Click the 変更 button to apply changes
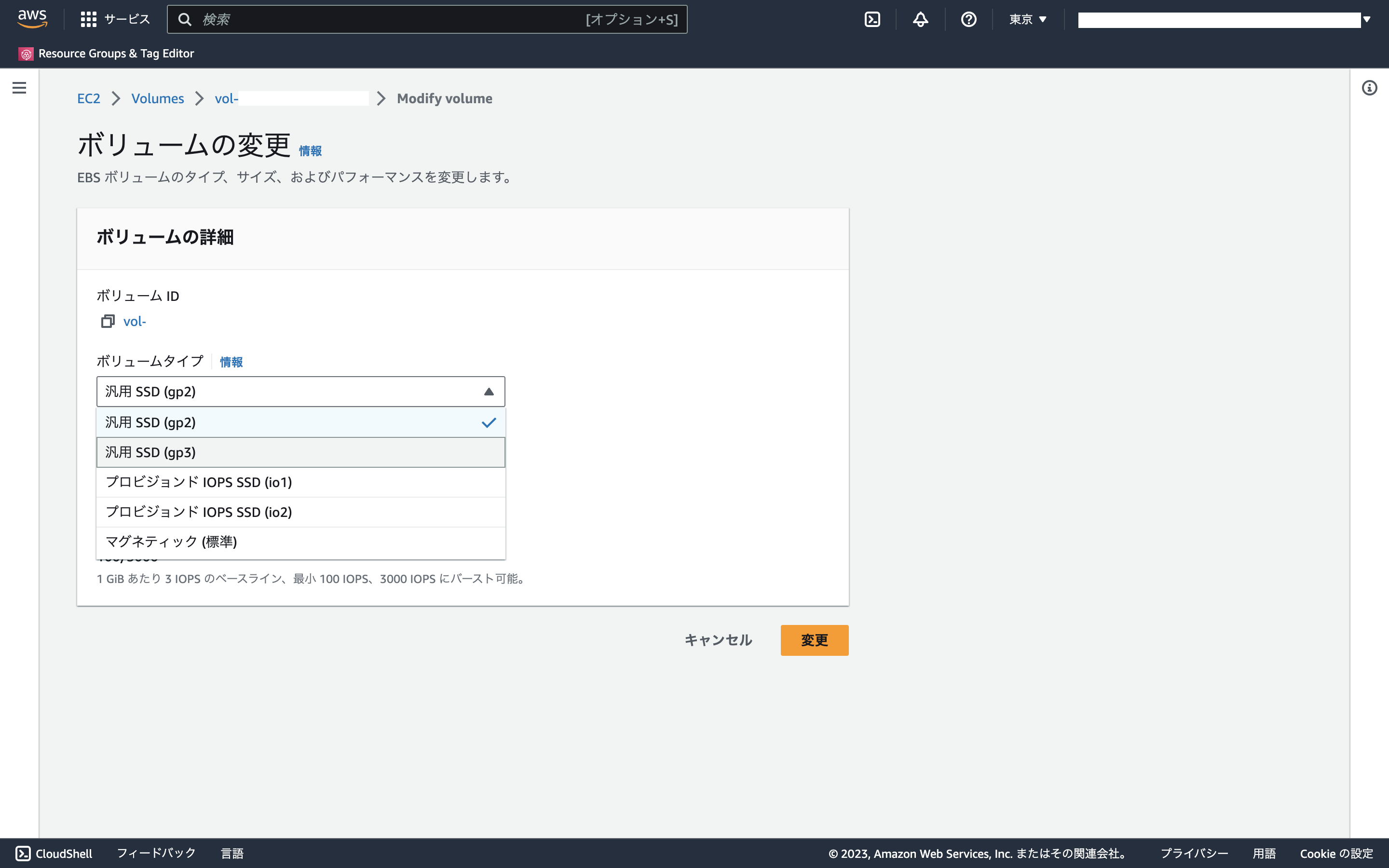 pos(814,640)
